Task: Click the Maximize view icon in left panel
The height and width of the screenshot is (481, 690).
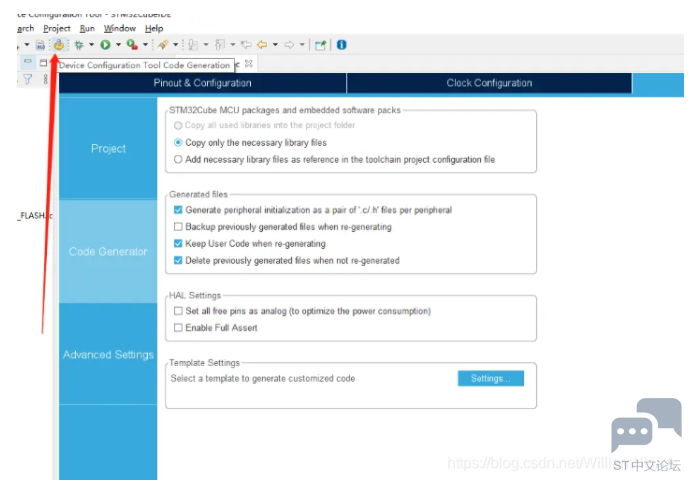Action: [43, 62]
